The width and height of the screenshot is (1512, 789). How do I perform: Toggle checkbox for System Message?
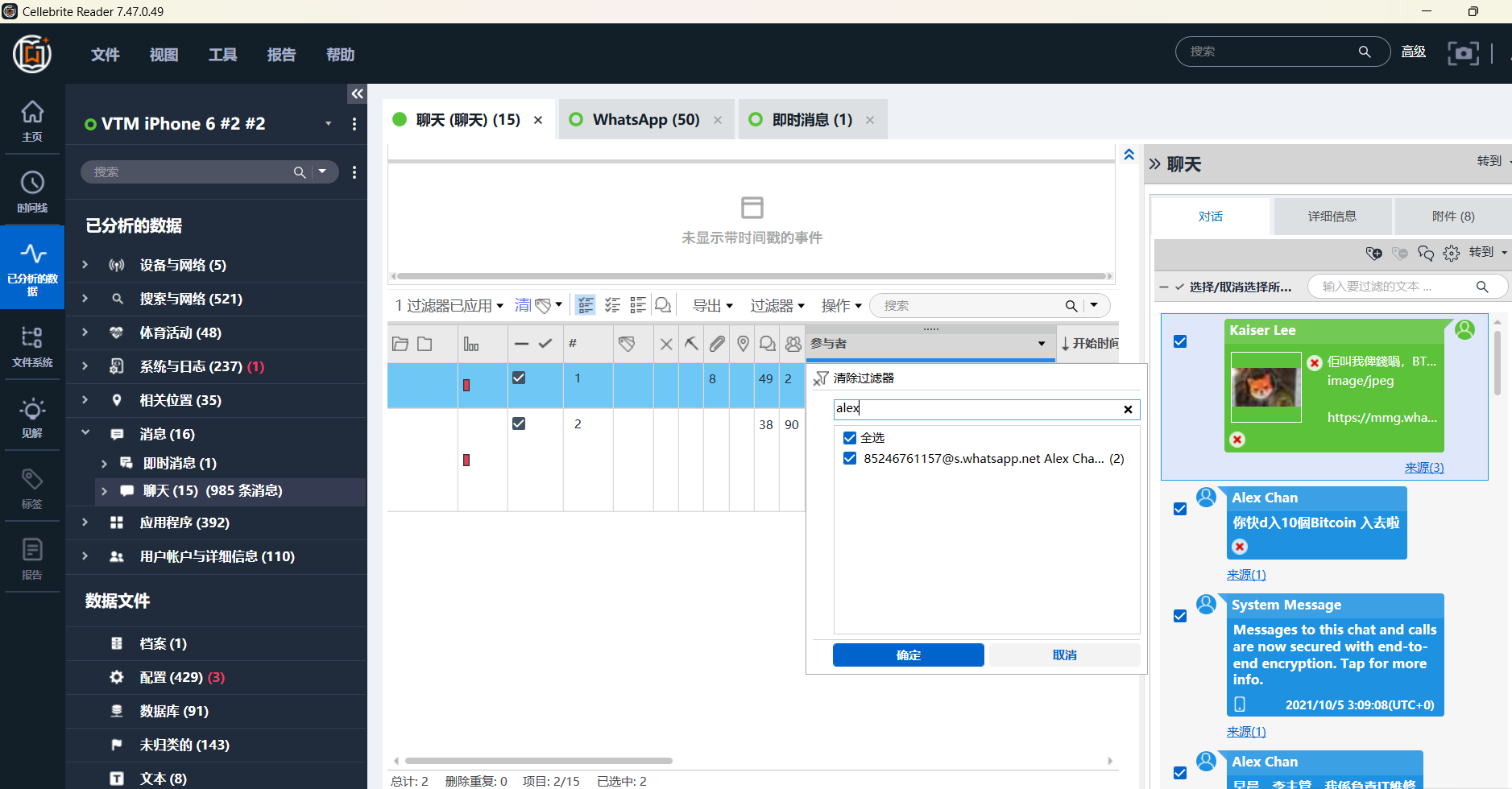pos(1180,616)
